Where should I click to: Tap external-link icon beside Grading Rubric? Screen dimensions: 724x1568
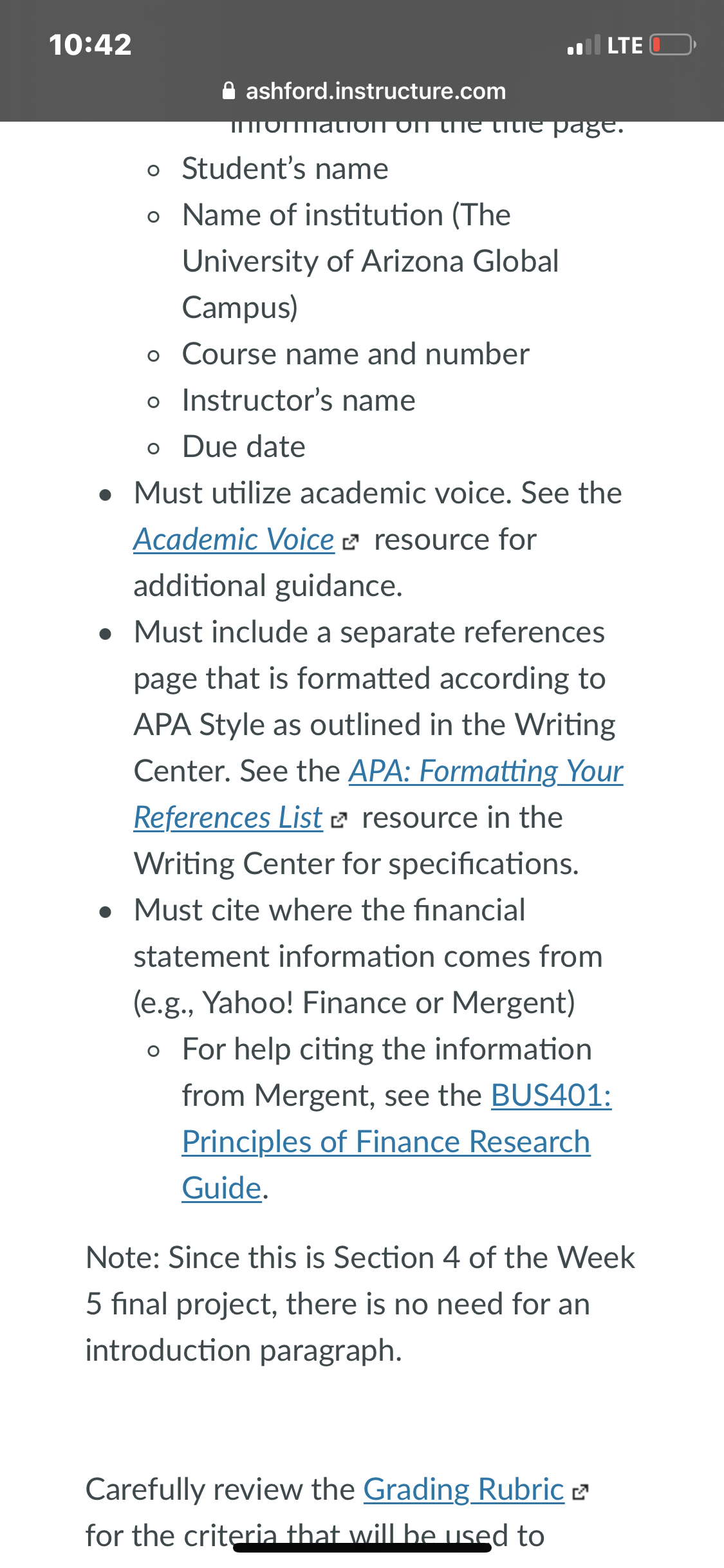point(580,1492)
